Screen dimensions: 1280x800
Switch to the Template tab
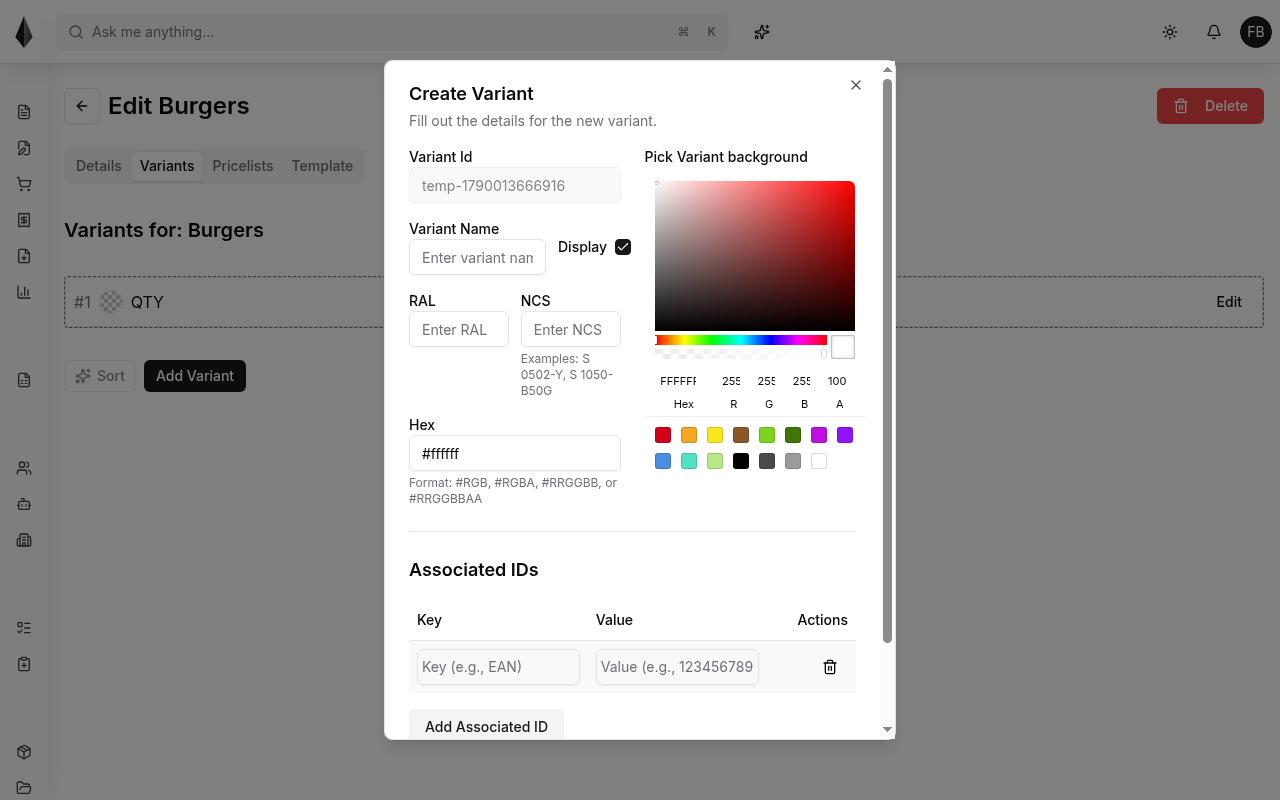pos(322,166)
